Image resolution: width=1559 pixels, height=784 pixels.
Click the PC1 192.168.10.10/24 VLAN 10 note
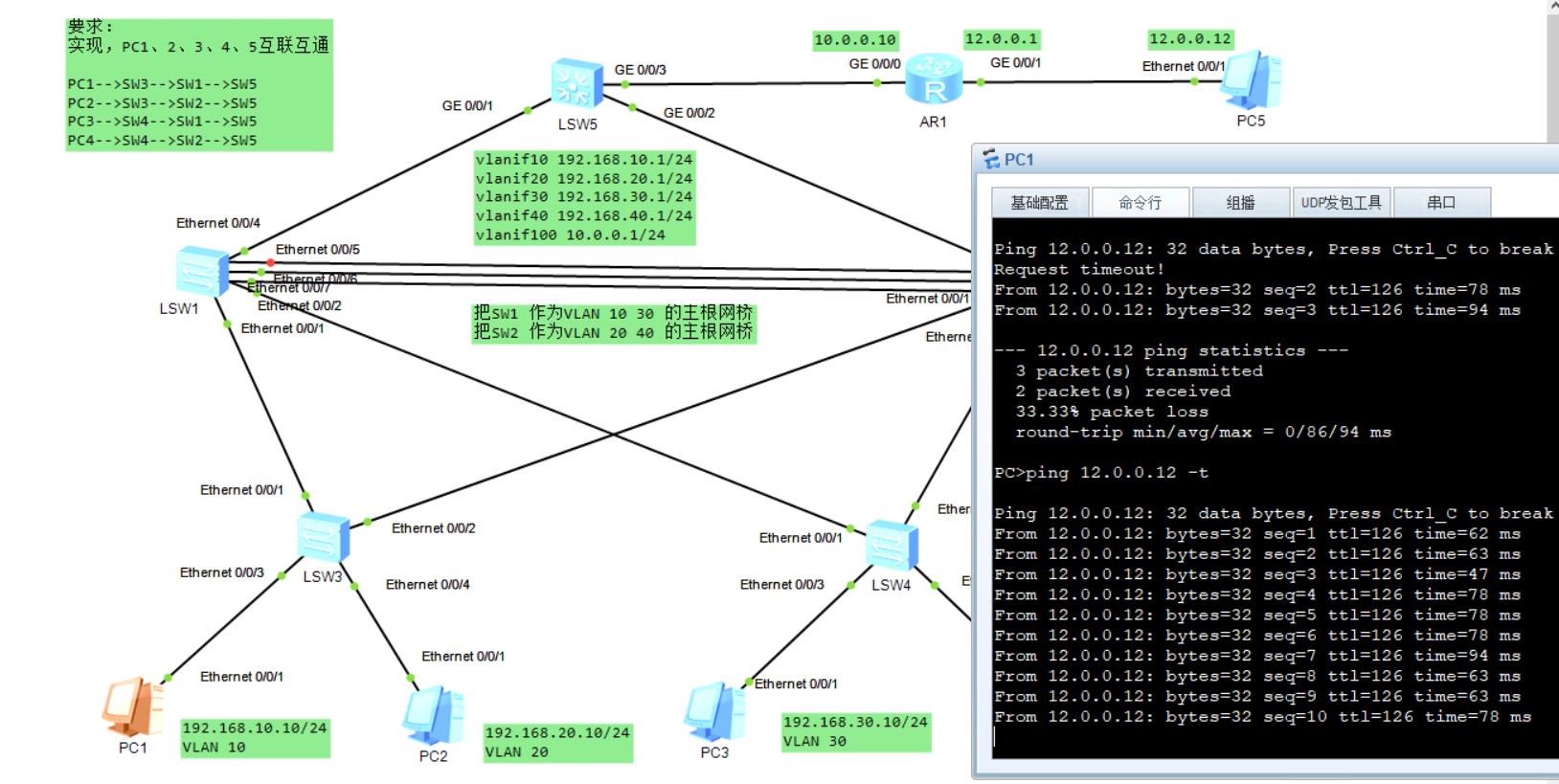[x=255, y=738]
